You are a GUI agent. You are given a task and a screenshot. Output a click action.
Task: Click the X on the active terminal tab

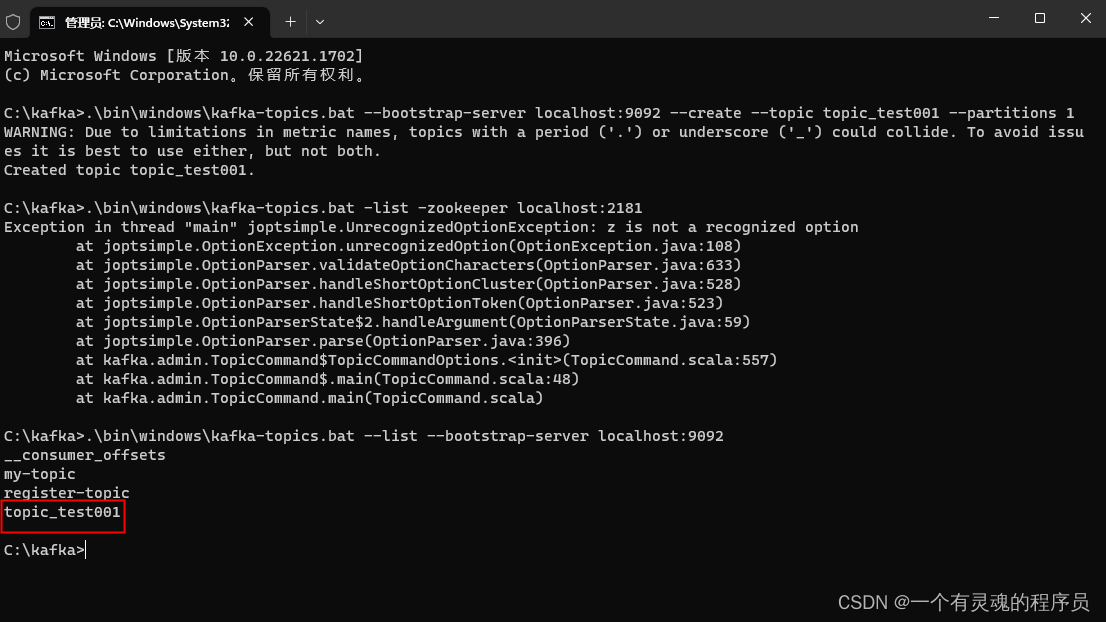(249, 20)
